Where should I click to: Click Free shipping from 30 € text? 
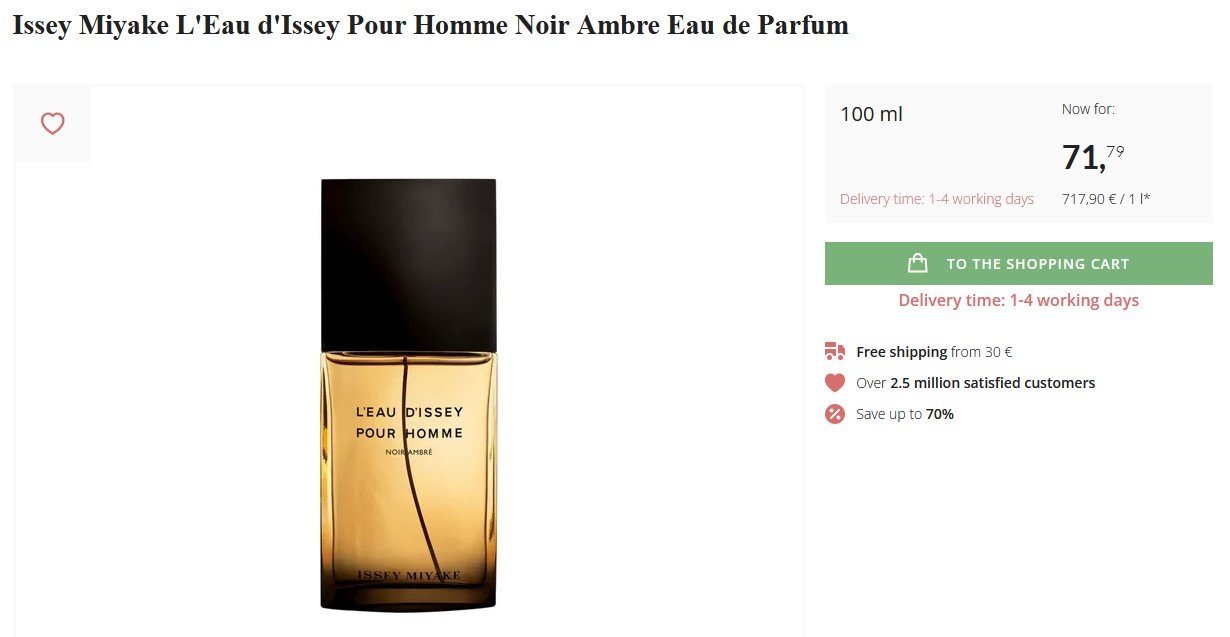[934, 352]
